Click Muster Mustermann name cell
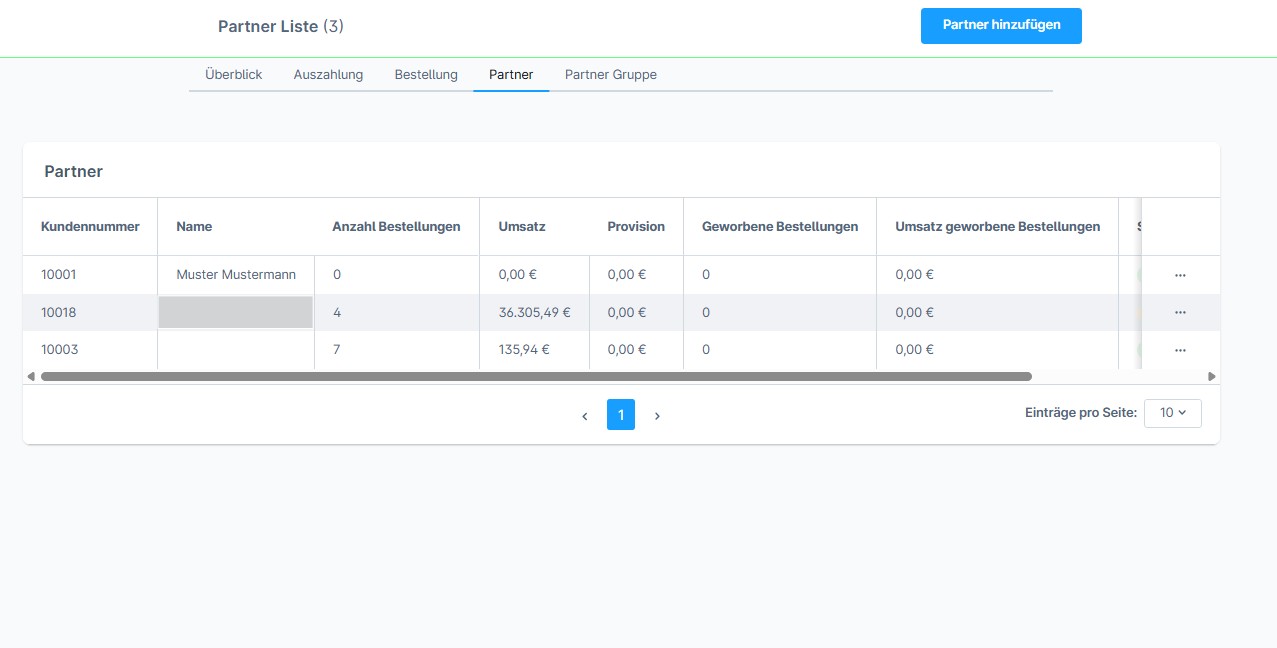Image resolution: width=1277 pixels, height=648 pixels. [236, 275]
